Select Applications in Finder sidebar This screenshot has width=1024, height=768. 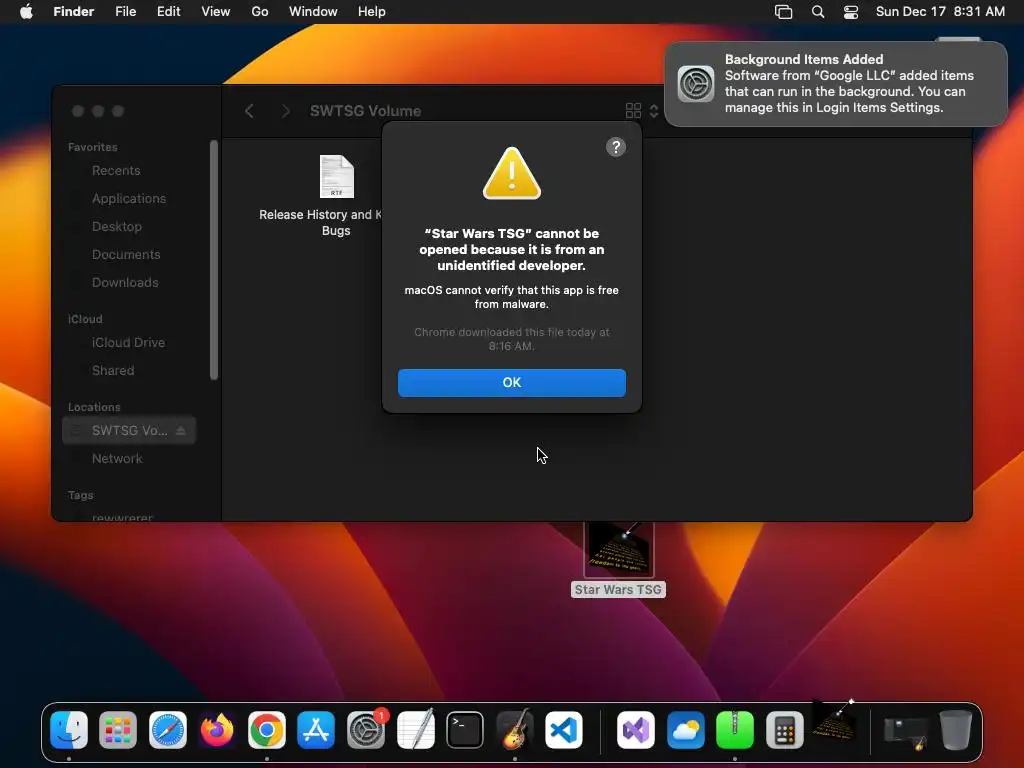coord(129,199)
